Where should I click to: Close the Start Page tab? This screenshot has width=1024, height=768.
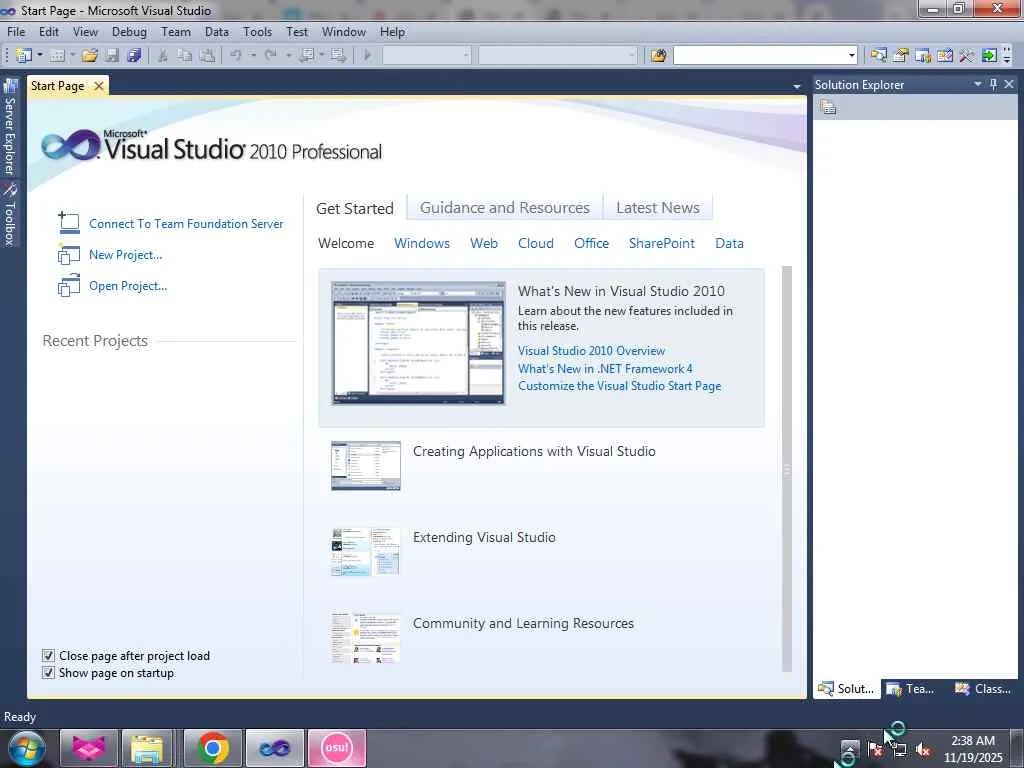click(x=99, y=86)
